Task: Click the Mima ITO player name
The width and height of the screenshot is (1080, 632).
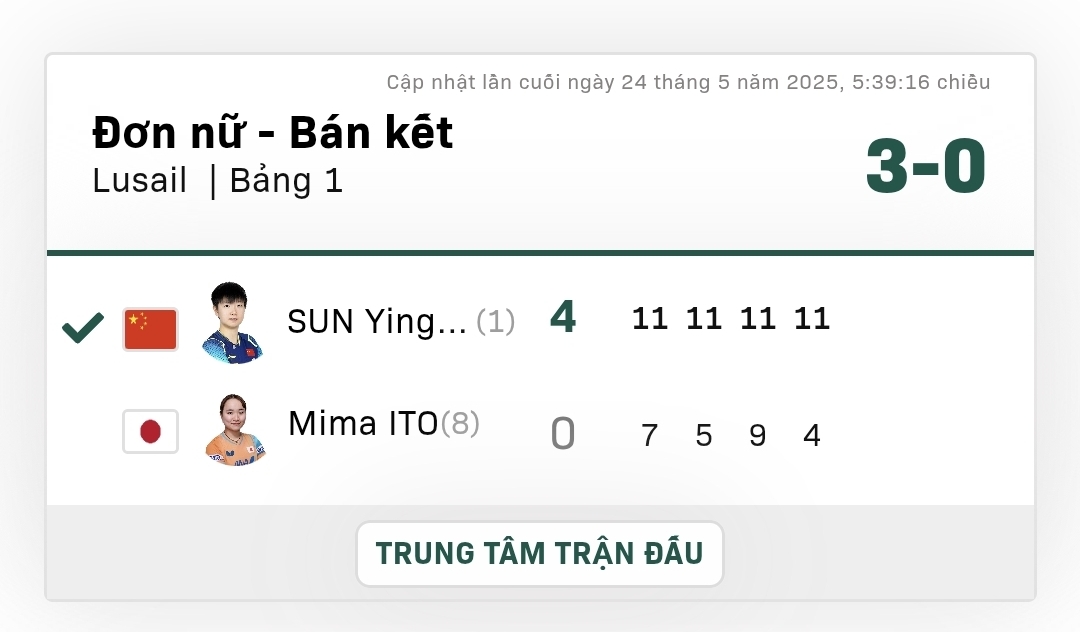Action: [x=363, y=423]
